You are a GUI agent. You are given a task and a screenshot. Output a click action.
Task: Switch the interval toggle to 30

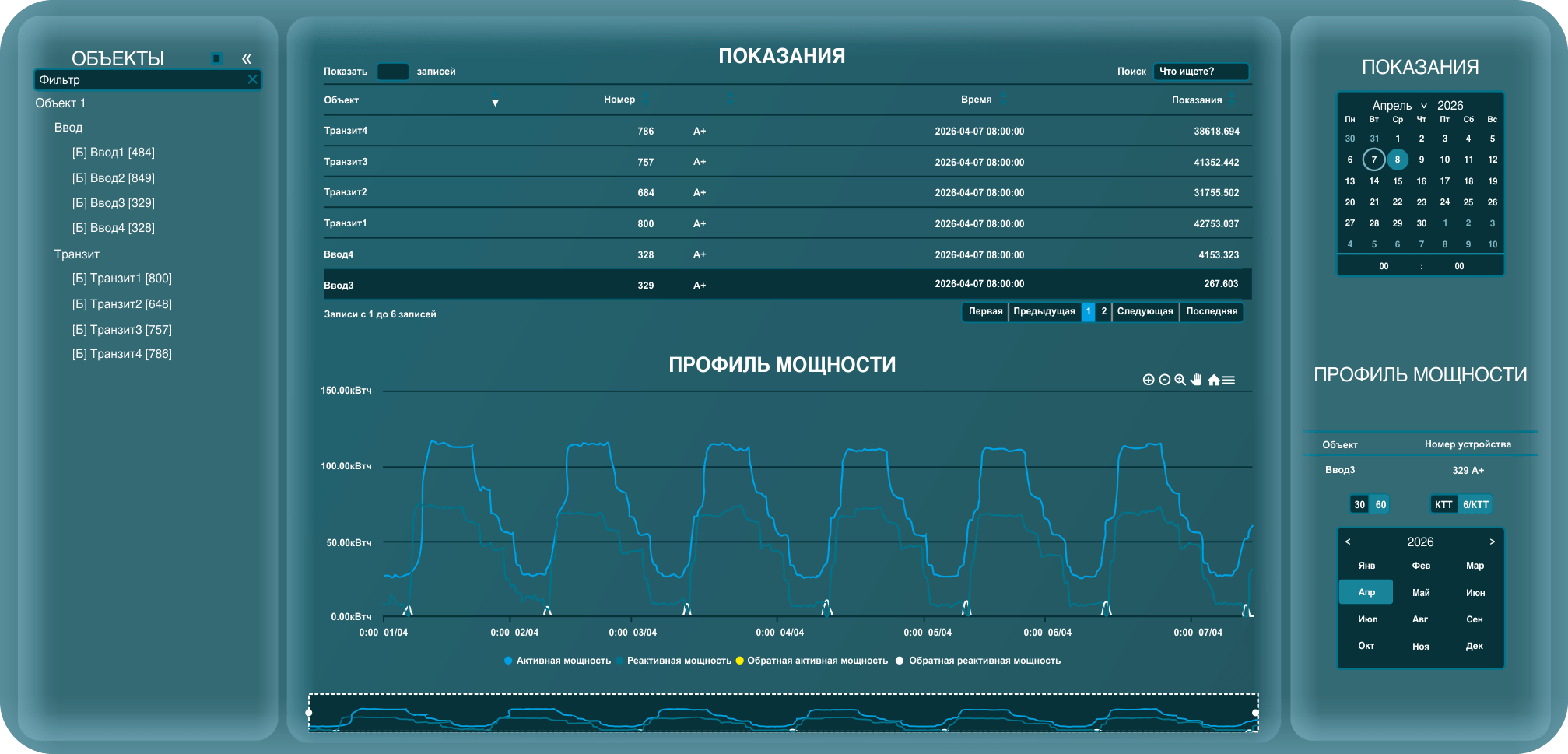click(x=1359, y=504)
